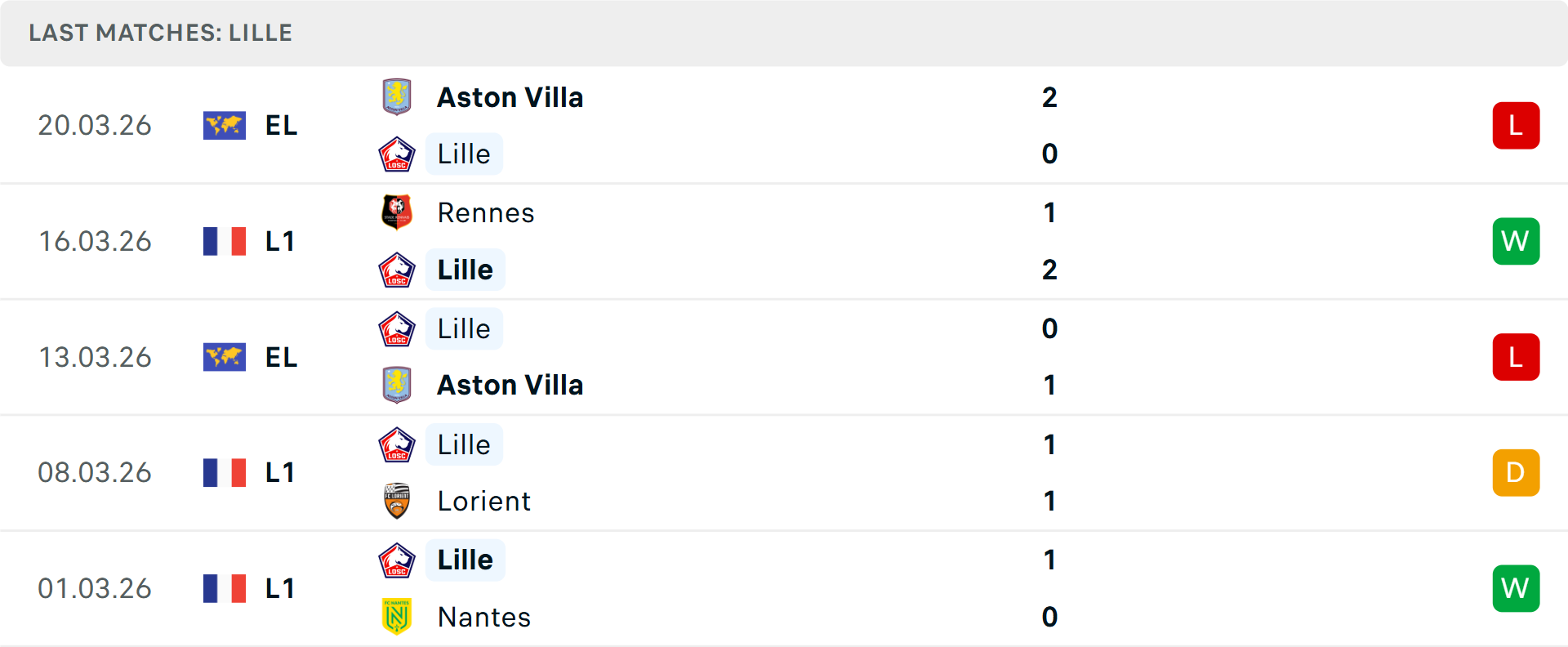
Task: Click Aston Villa crest in 13.03.26 match
Action: pyautogui.click(x=397, y=386)
